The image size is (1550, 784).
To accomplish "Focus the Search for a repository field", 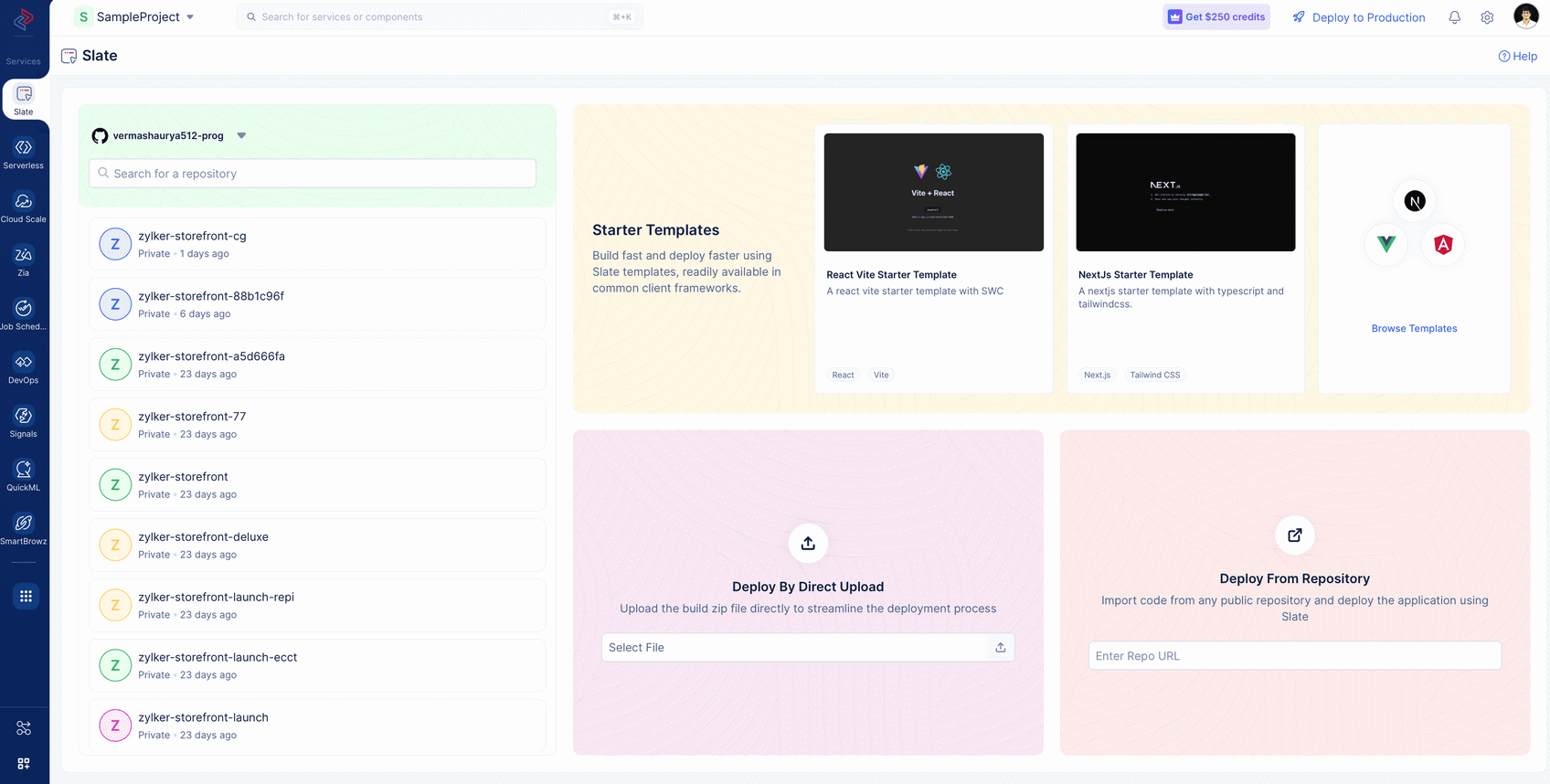I will [x=313, y=174].
